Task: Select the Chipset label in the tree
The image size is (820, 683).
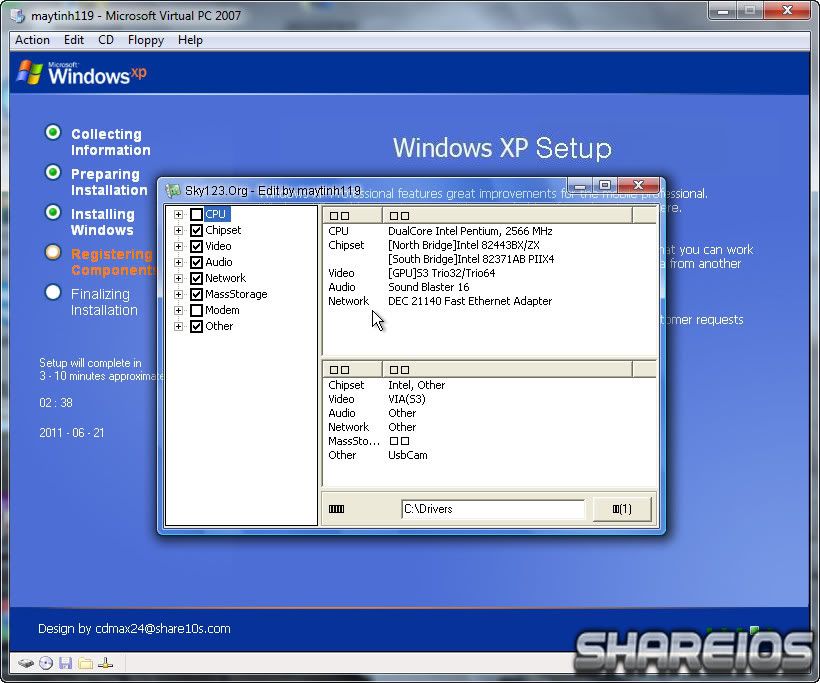Action: pyautogui.click(x=223, y=231)
